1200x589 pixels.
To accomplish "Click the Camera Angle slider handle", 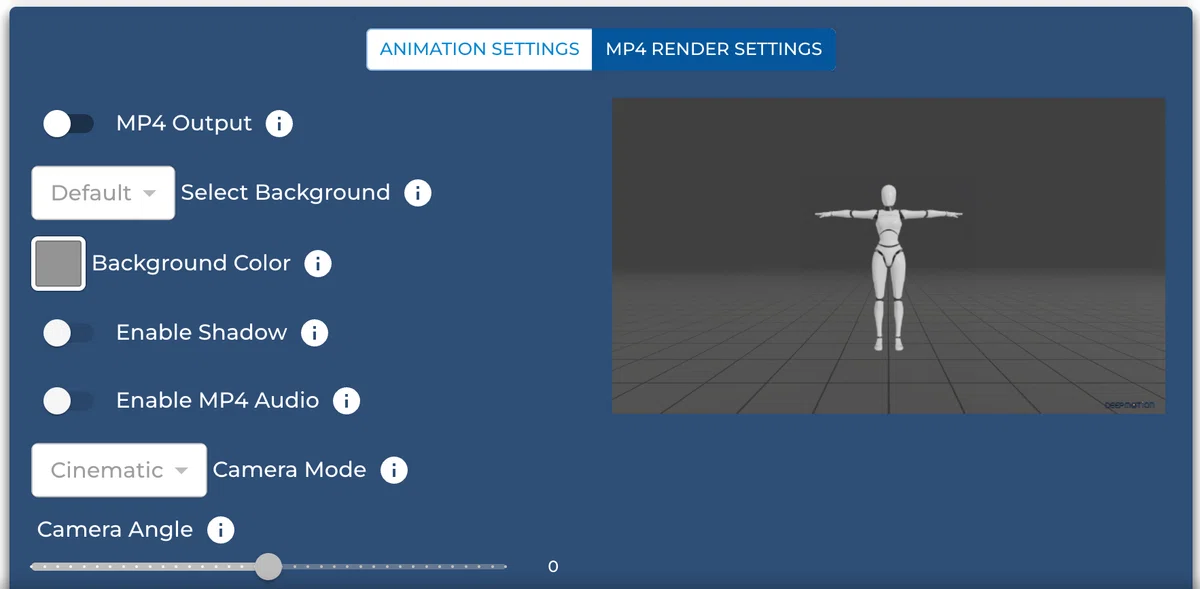I will tap(268, 567).
